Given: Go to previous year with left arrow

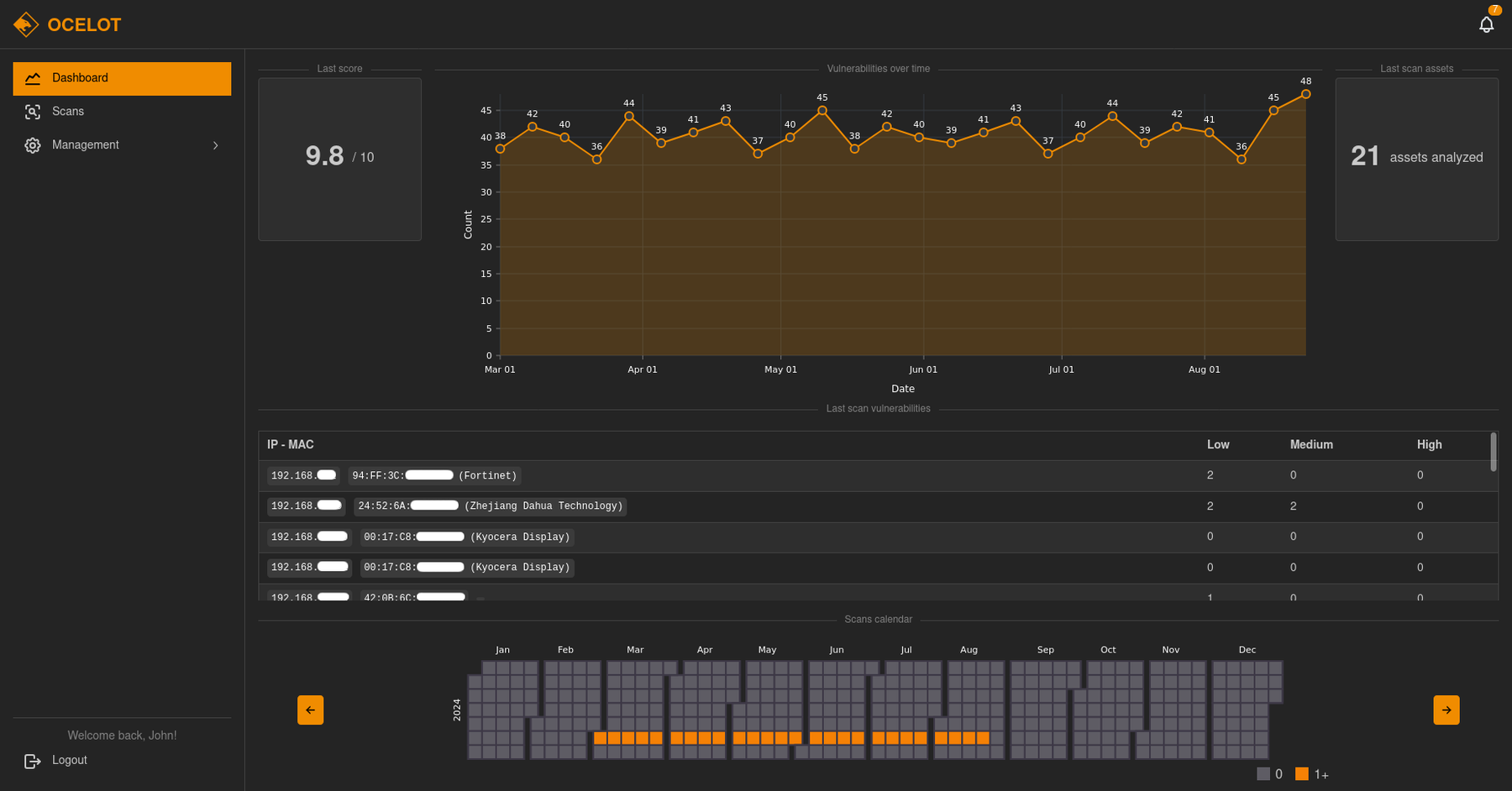Looking at the screenshot, I should pyautogui.click(x=311, y=710).
